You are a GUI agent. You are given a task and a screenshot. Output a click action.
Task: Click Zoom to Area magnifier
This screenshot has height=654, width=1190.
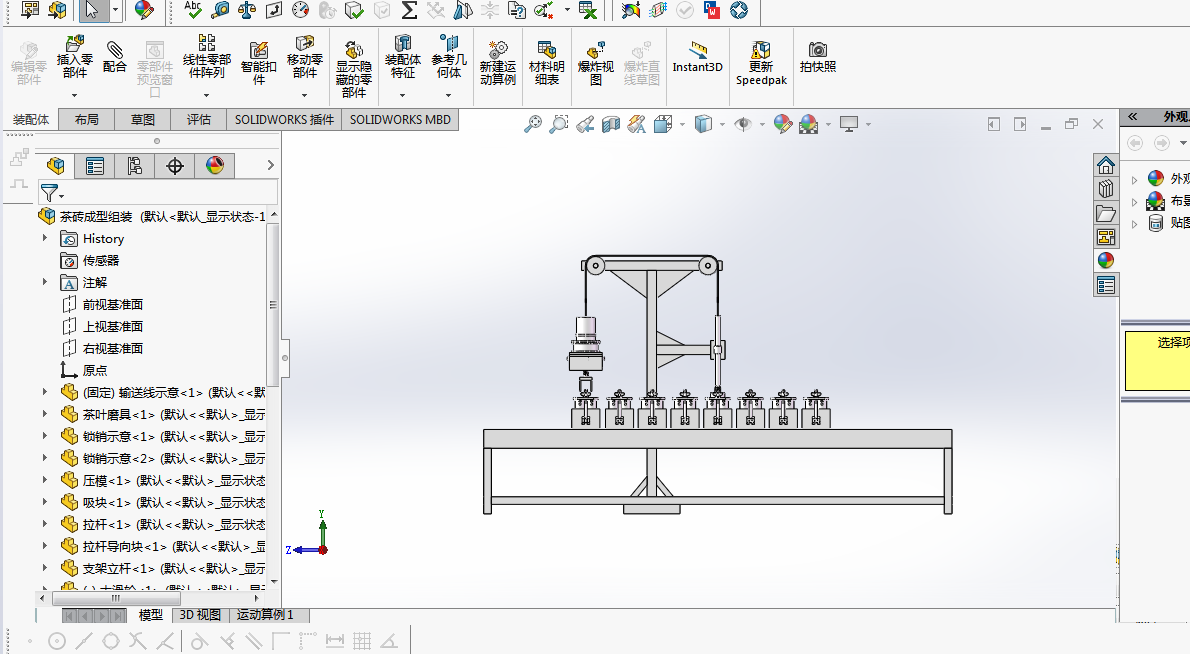coord(559,124)
